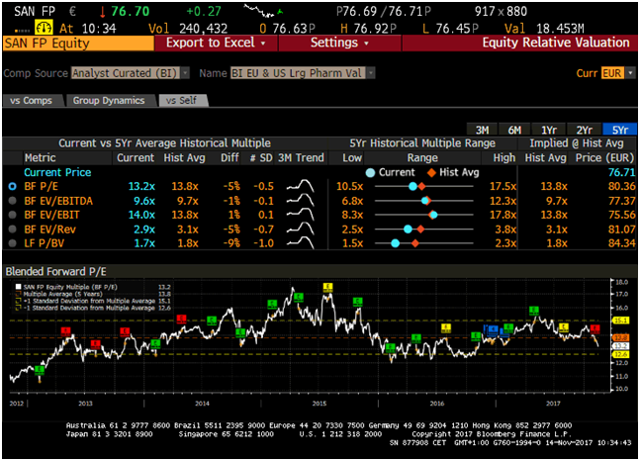This screenshot has height=461, width=640.
Task: Open the intraday sparkline chart icon
Action: click(x=264, y=11)
